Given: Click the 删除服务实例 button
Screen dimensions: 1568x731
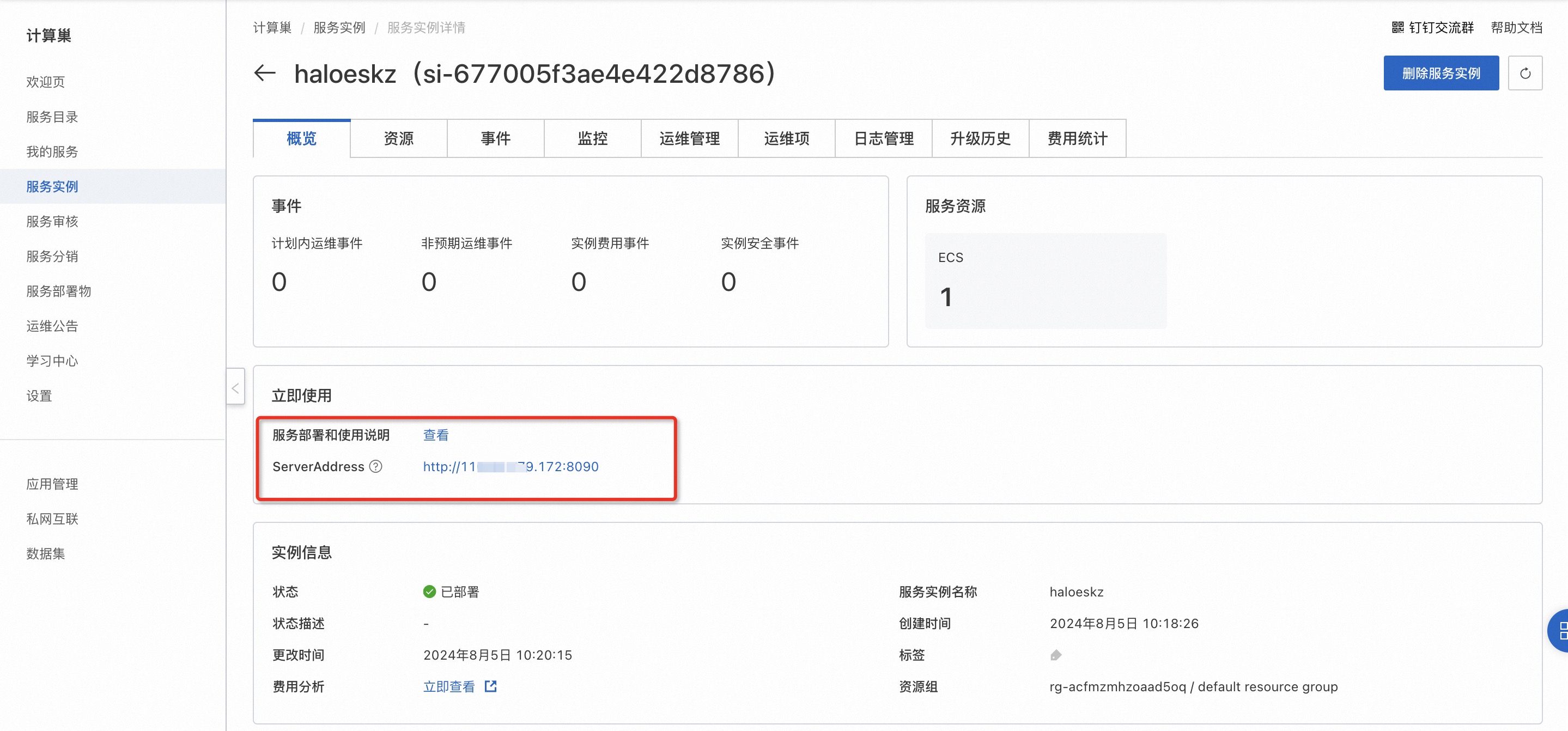Looking at the screenshot, I should 1441,74.
